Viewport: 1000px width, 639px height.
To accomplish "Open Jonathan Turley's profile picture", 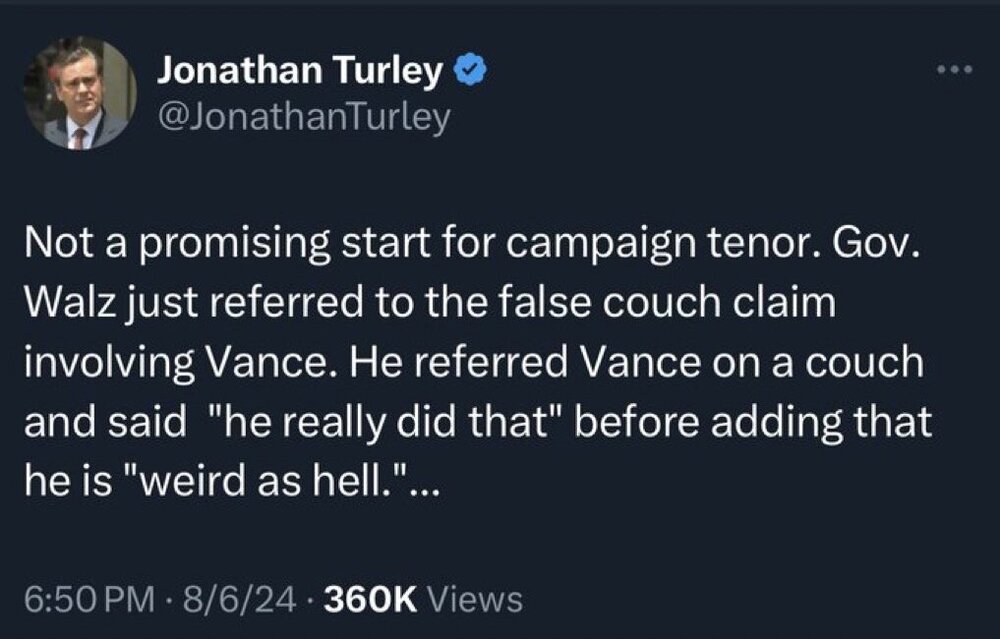I will point(80,93).
